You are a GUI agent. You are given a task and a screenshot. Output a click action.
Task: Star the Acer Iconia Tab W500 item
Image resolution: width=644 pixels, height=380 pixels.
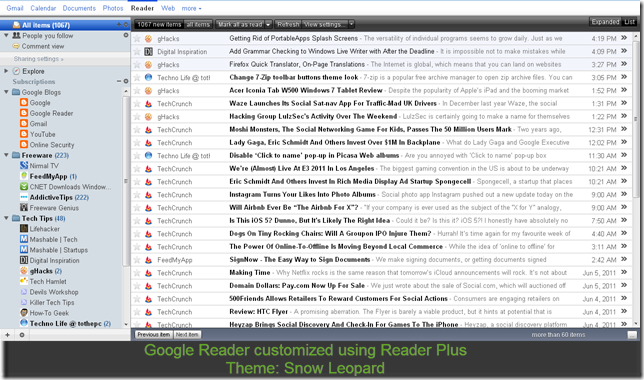click(137, 91)
